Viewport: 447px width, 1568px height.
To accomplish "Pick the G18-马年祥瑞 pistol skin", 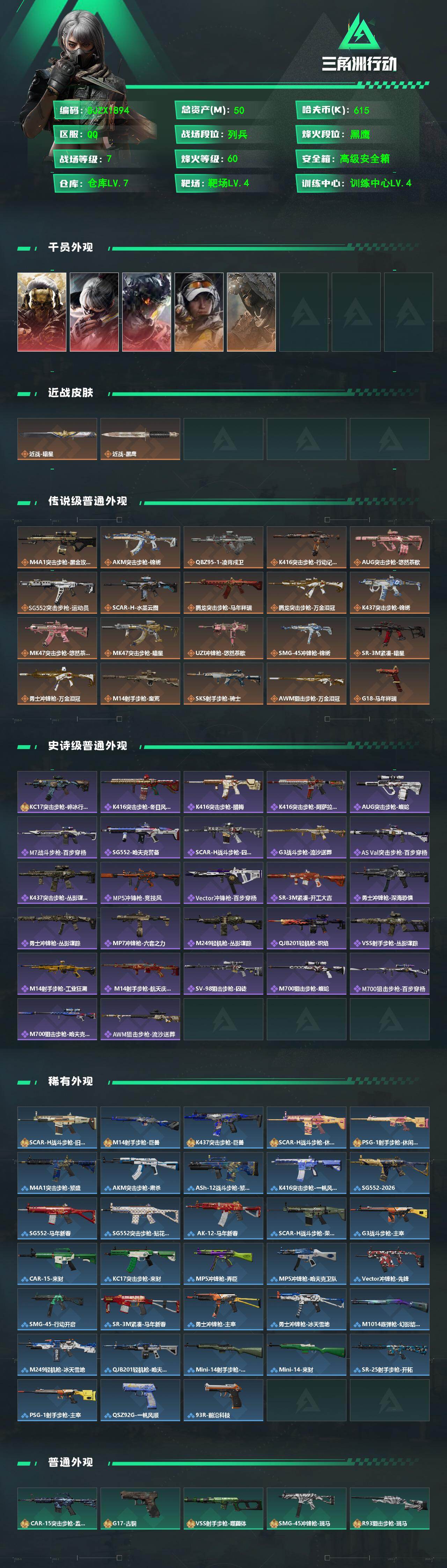I will [389, 684].
